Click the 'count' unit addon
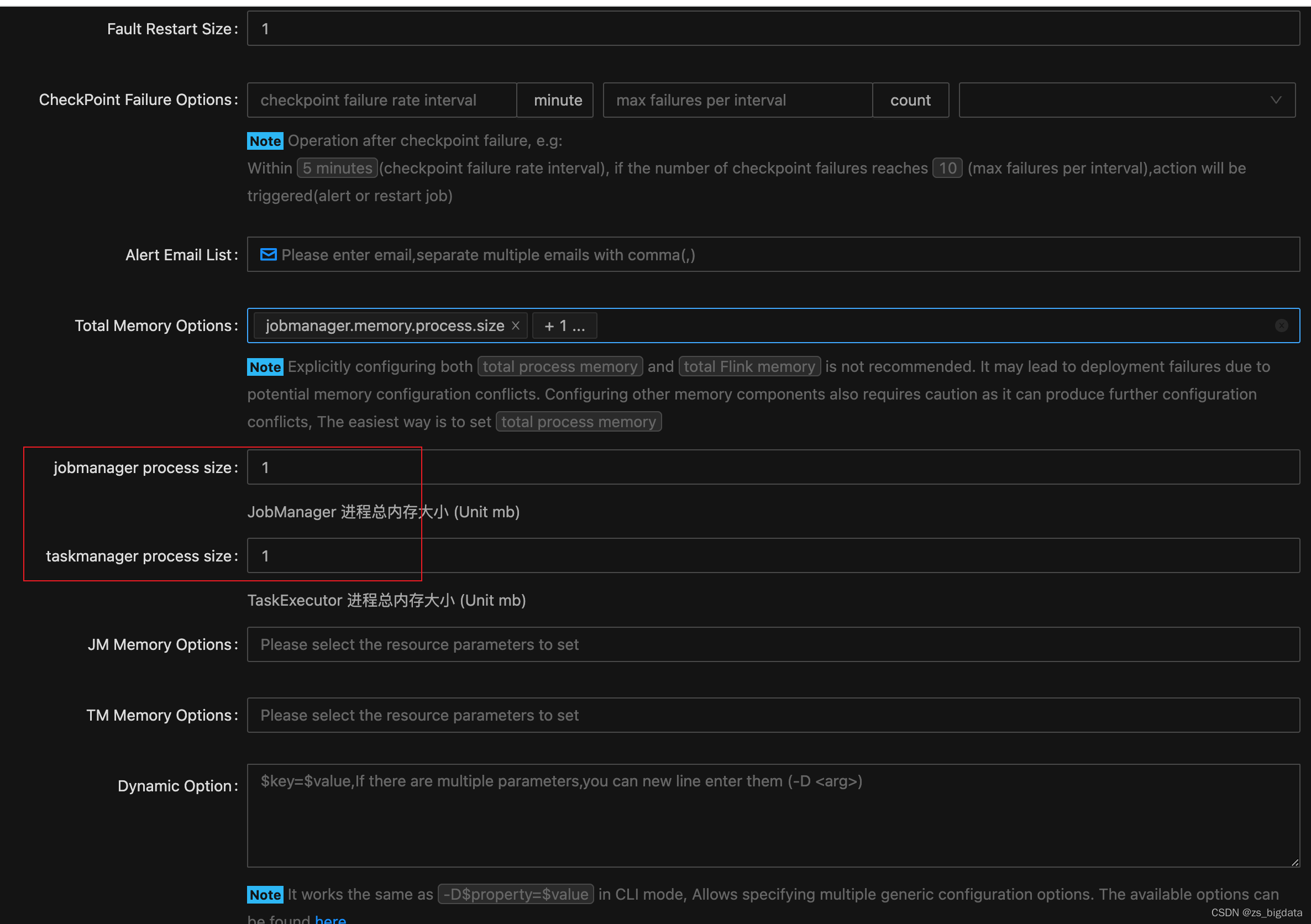This screenshot has width=1311, height=924. click(910, 100)
